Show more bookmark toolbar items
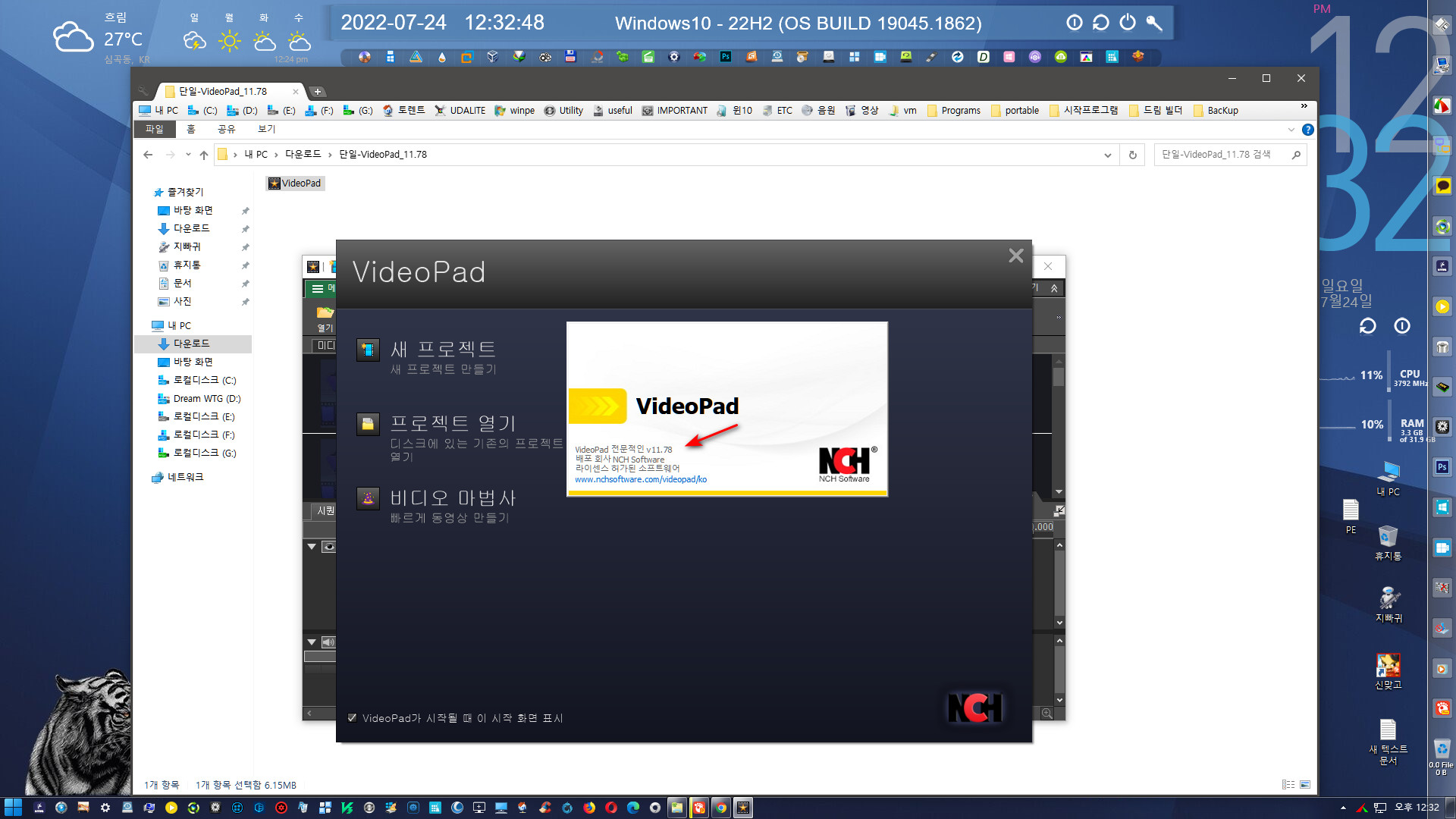 click(1304, 106)
